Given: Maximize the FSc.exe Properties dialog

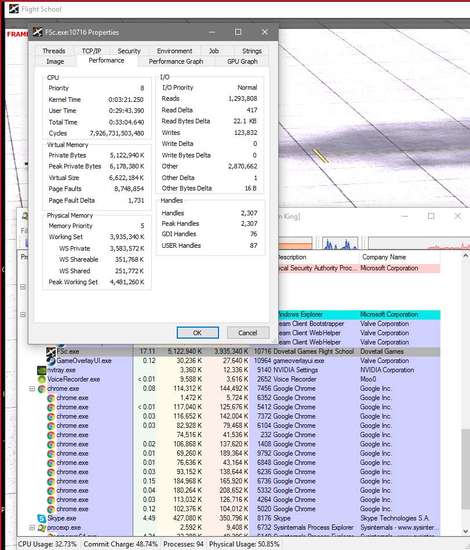Looking at the screenshot, I should (238, 32).
